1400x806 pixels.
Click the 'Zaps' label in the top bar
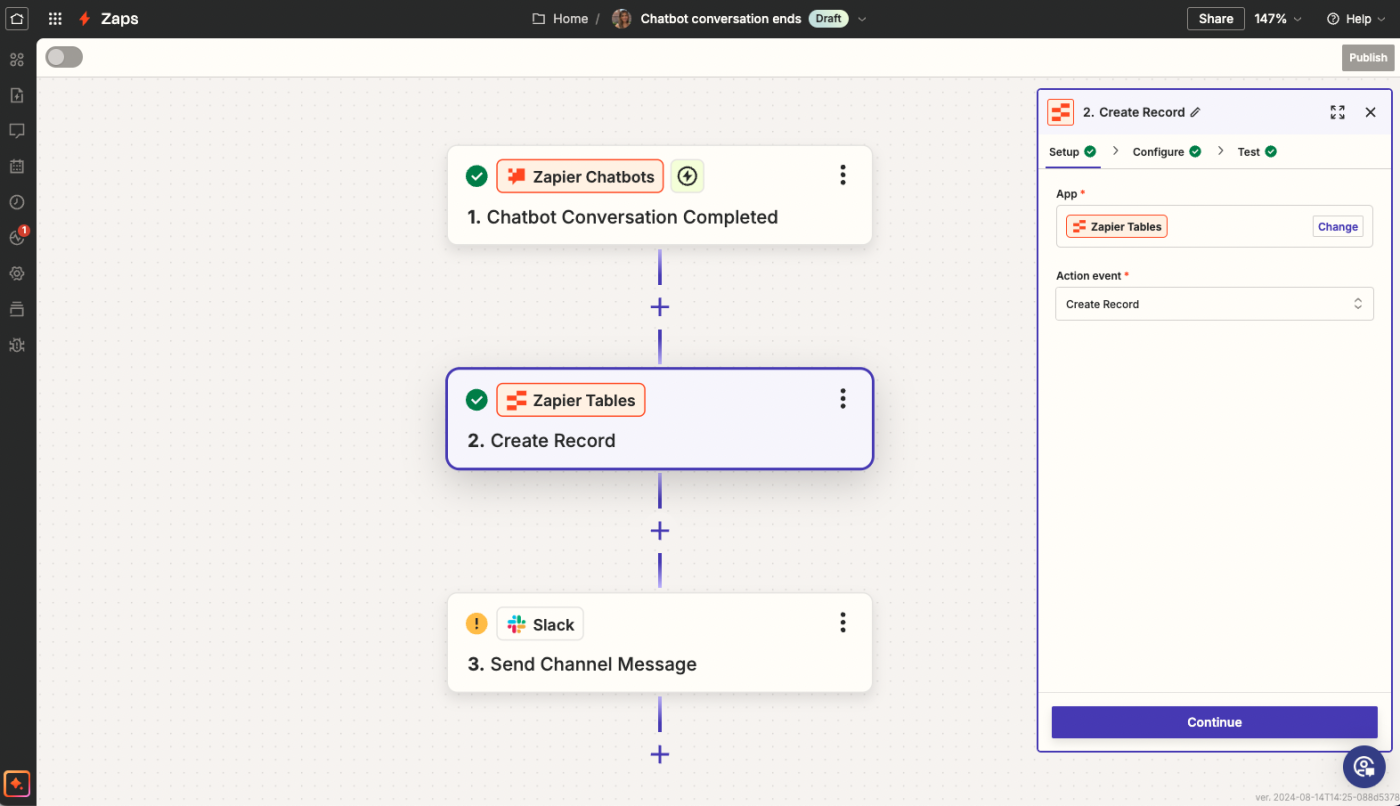tap(120, 19)
